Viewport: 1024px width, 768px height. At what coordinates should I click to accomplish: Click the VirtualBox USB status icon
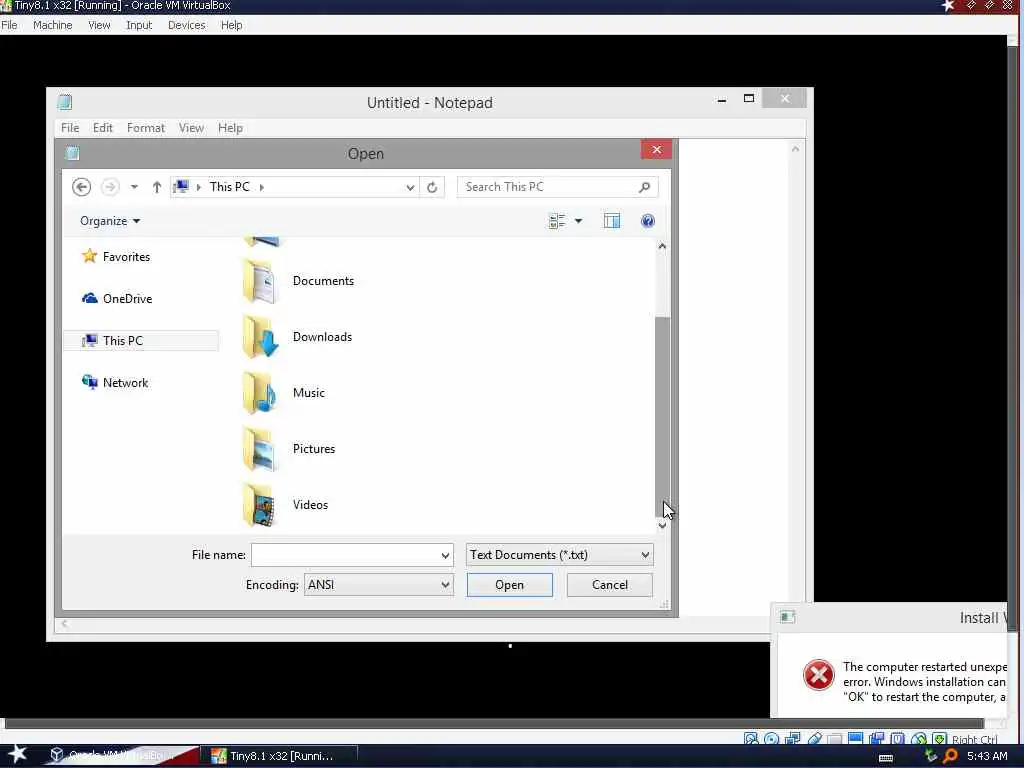(x=814, y=739)
